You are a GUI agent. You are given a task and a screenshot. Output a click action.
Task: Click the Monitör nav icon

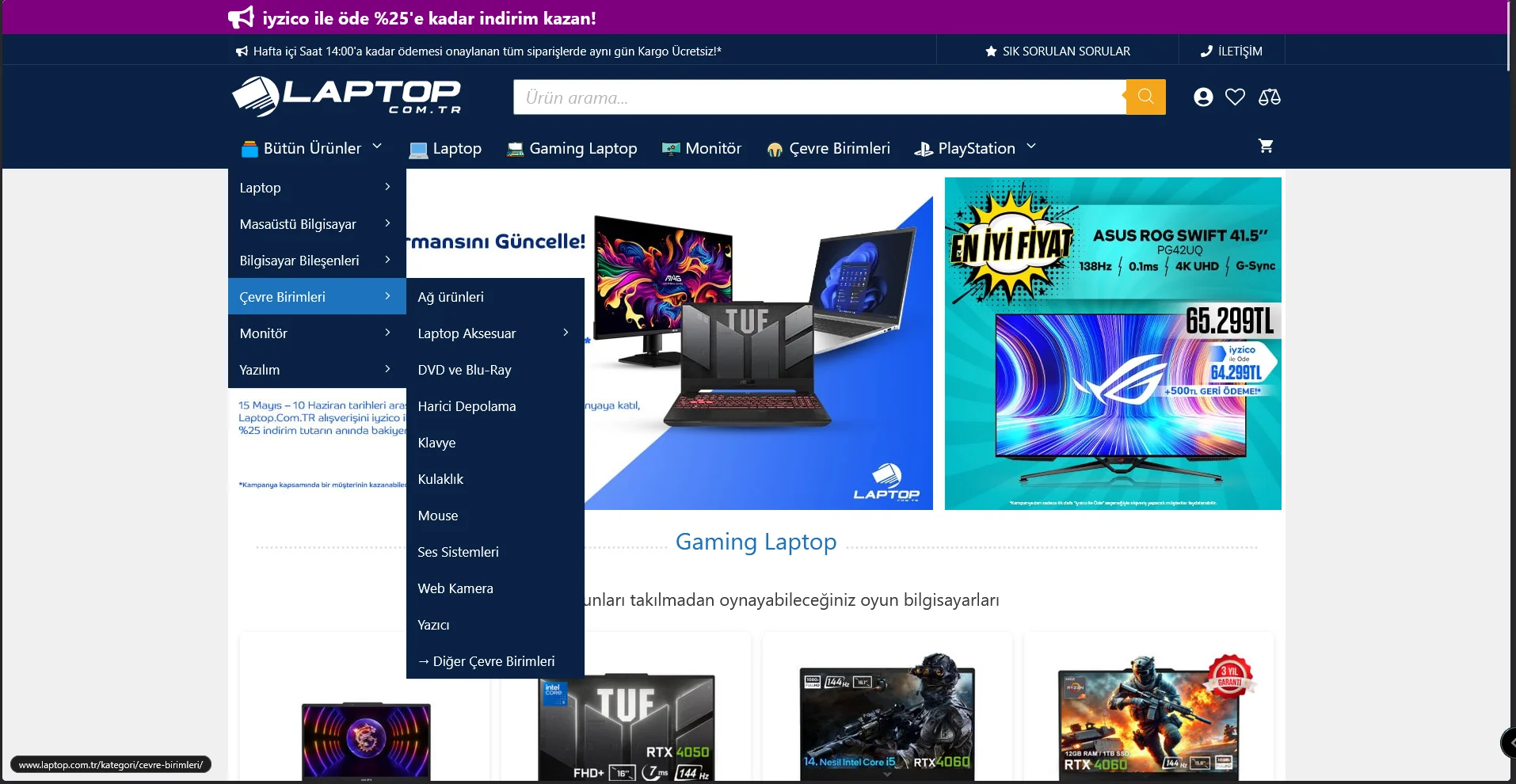671,149
